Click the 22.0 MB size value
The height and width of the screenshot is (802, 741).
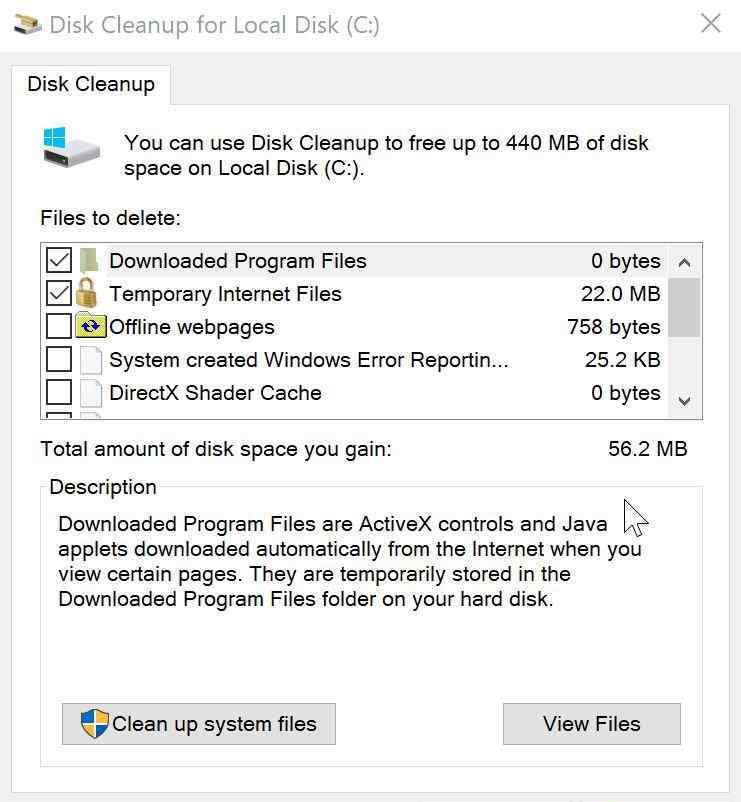[620, 294]
